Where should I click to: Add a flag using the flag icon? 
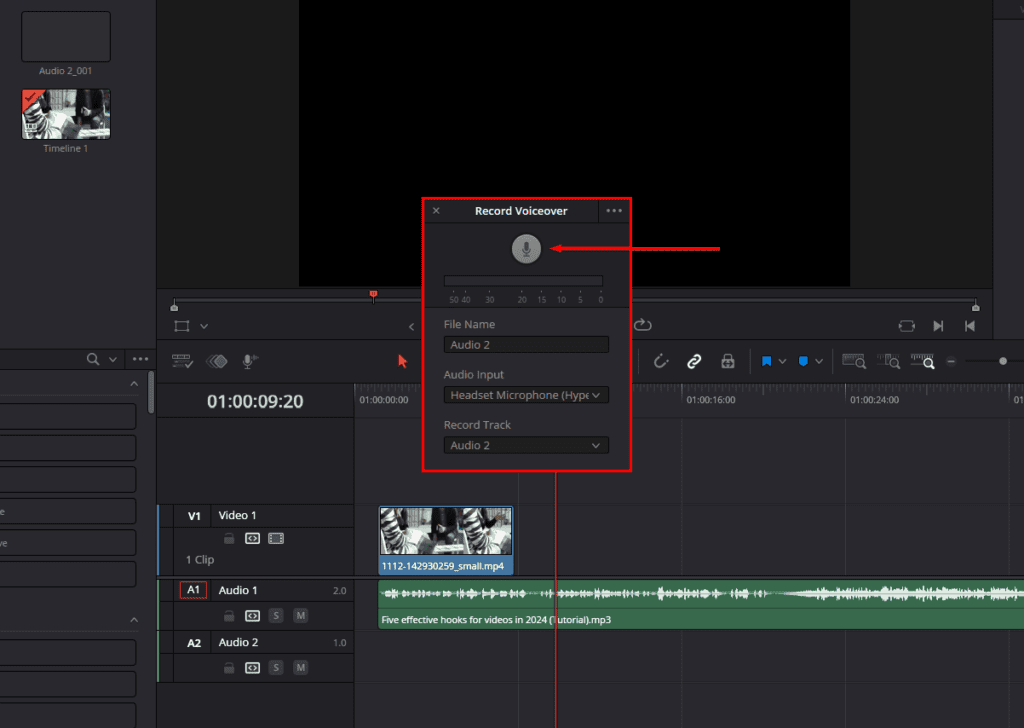tap(768, 361)
